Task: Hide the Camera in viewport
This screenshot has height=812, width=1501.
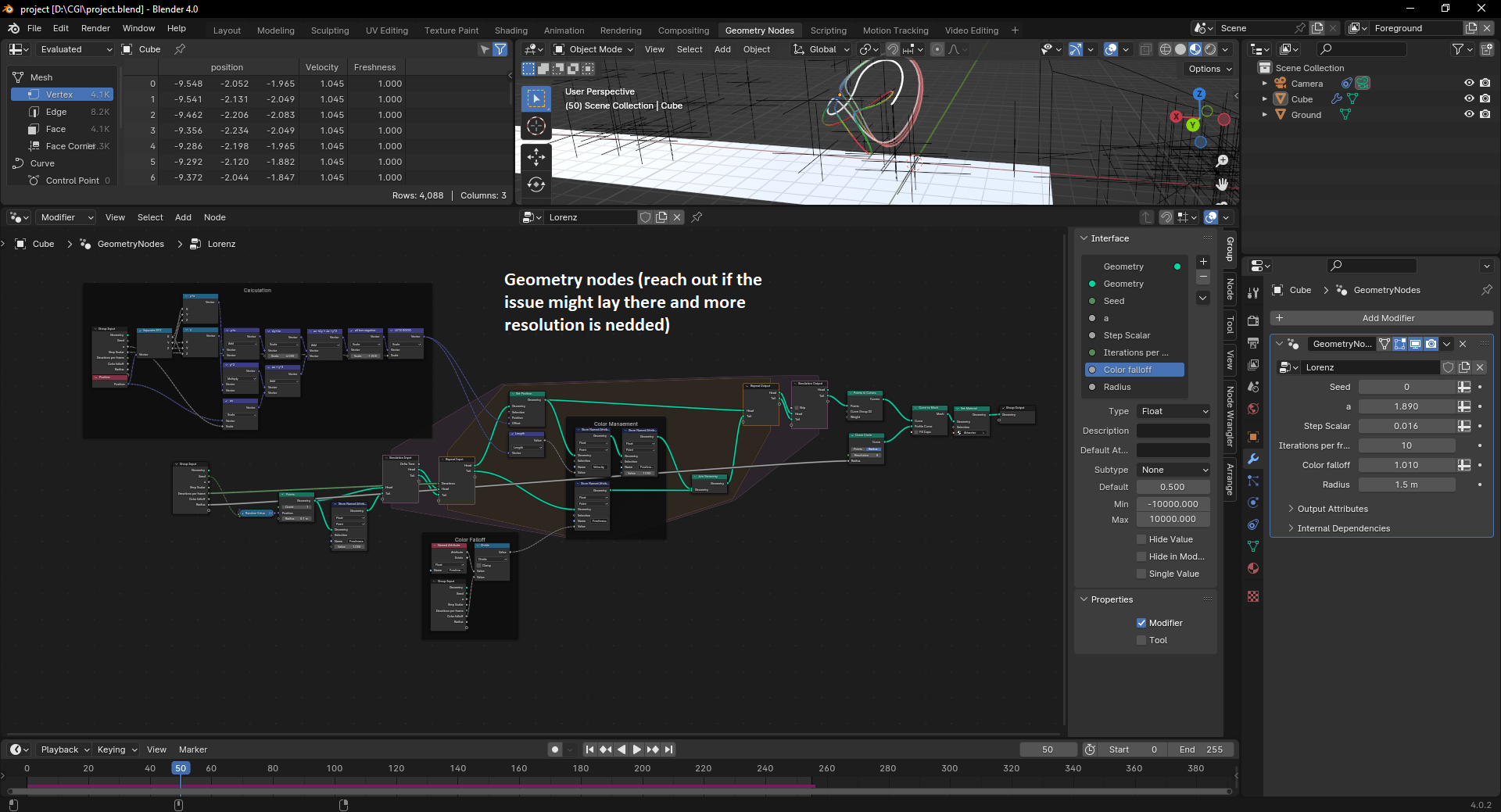Action: click(x=1469, y=83)
